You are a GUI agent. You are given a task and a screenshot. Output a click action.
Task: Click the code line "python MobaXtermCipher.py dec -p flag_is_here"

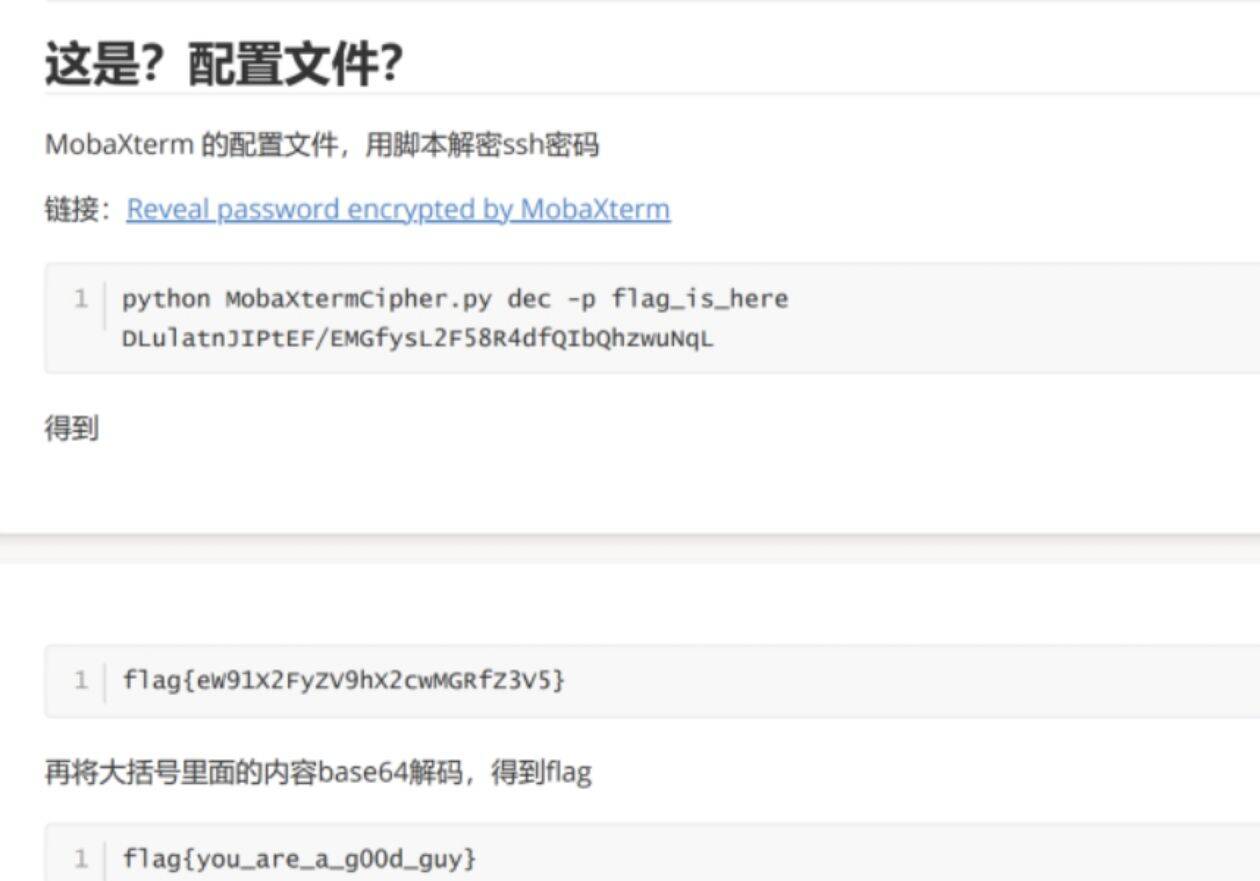[455, 299]
